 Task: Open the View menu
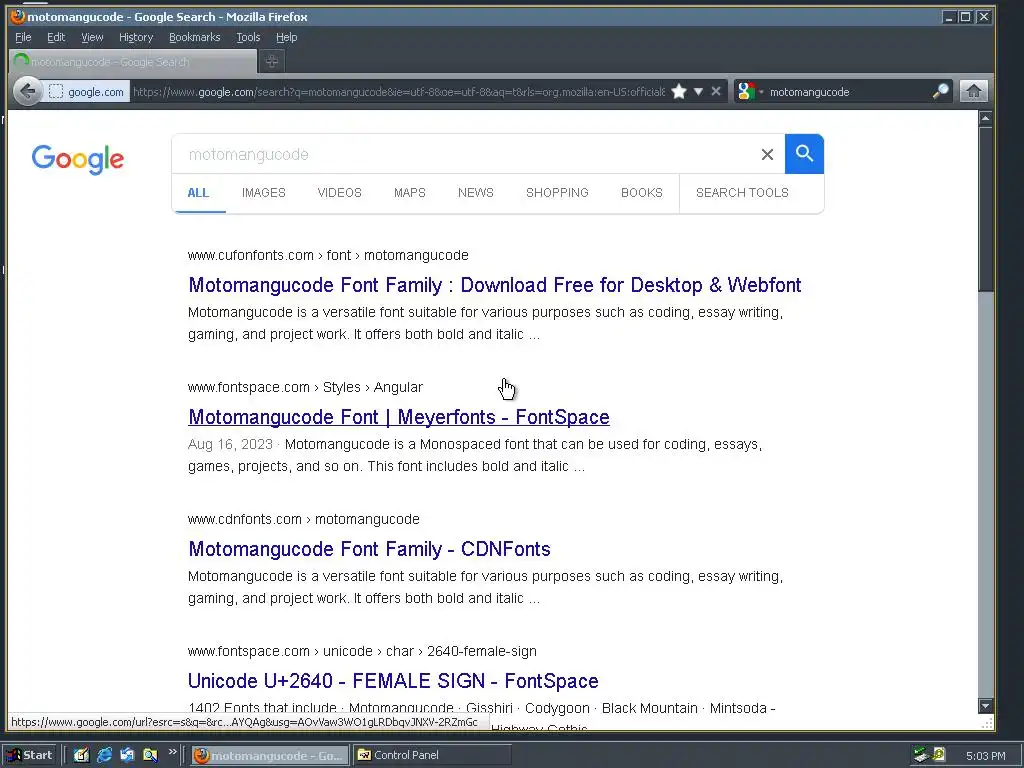pos(92,37)
